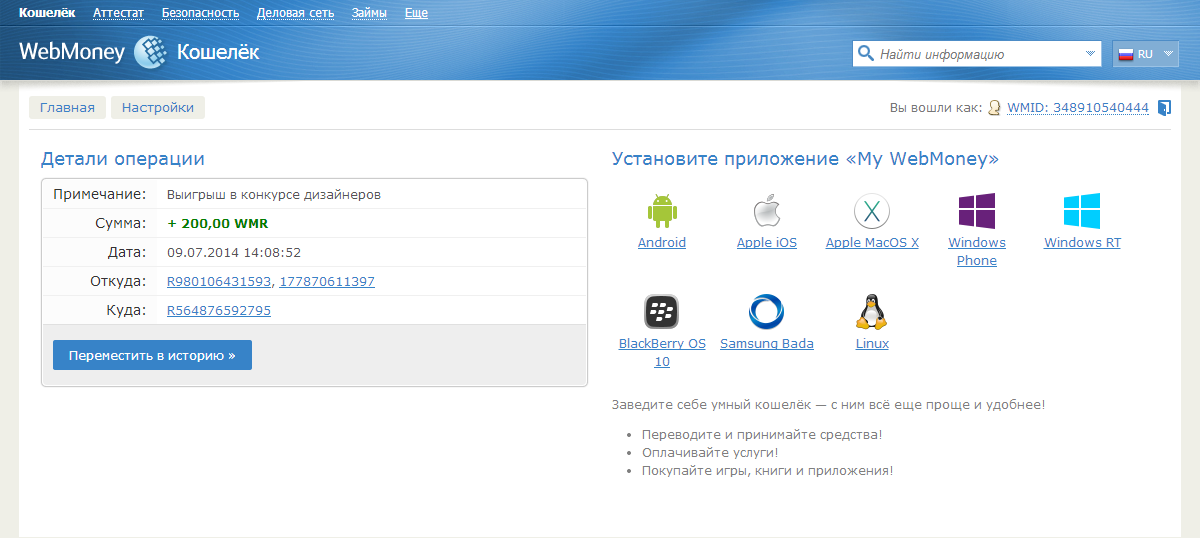
Task: Click the Куда: row label
Action: pos(127,311)
